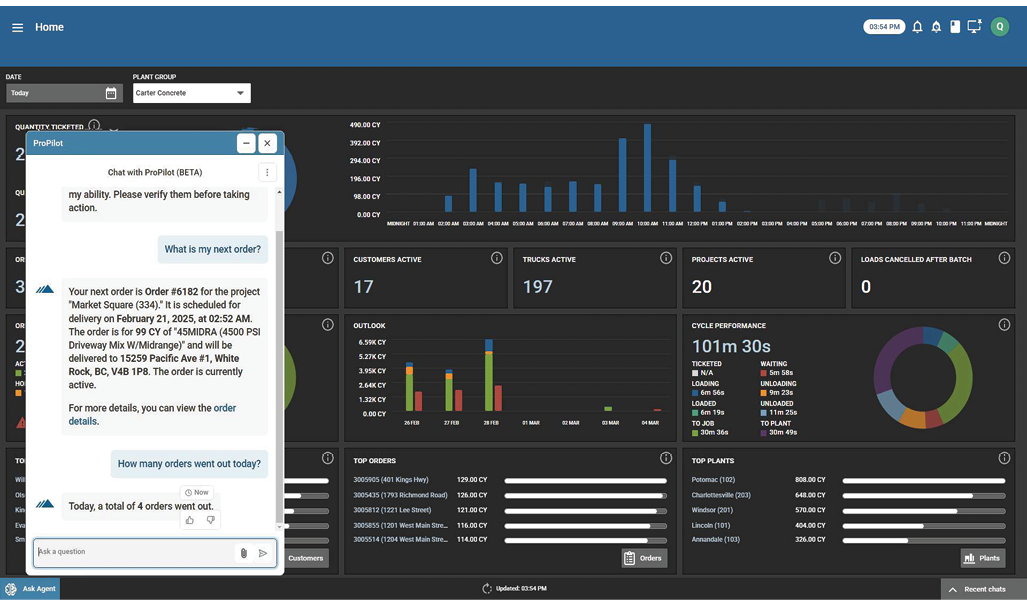1027x600 pixels.
Task: Show info for Cycle Performance card
Action: coord(1004,325)
